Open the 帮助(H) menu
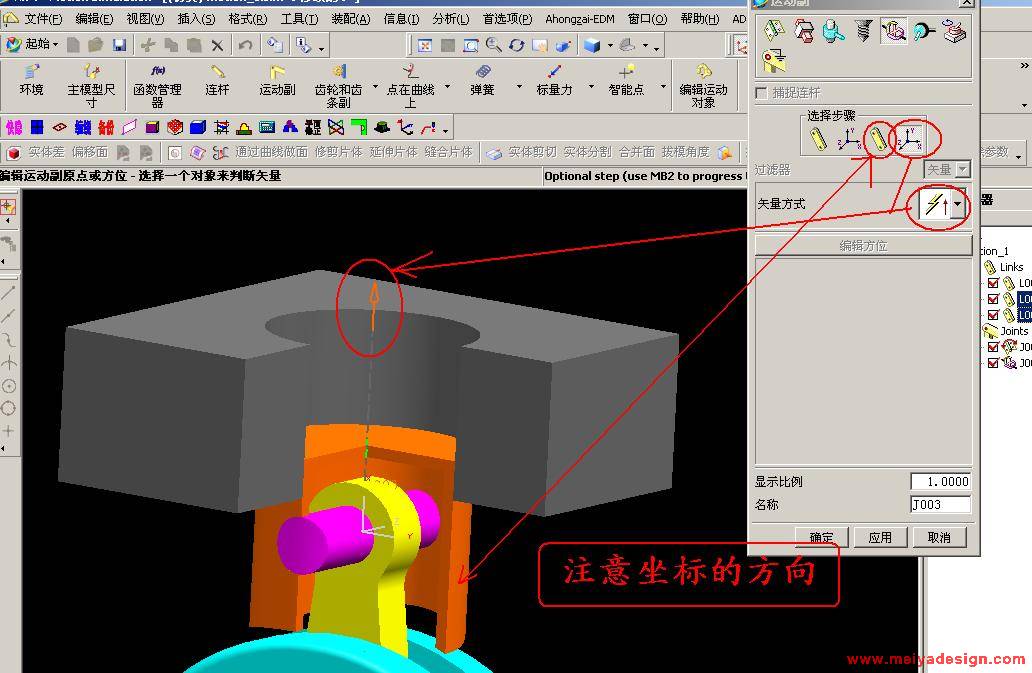Viewport: 1032px width, 673px height. pos(700,19)
